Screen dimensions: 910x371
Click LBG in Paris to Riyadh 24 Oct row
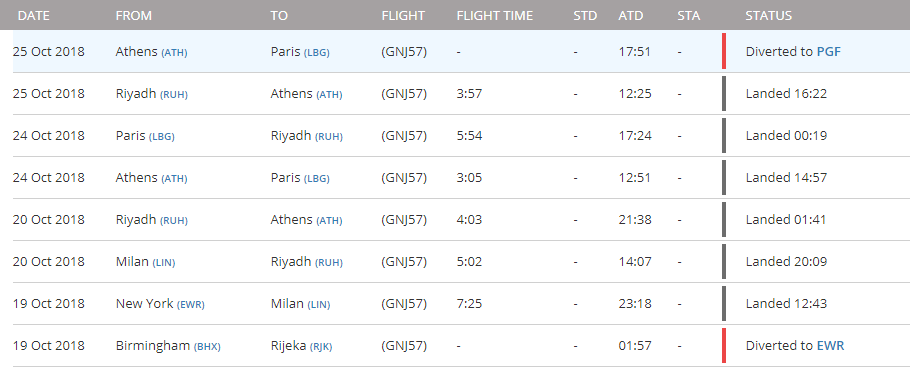point(161,137)
